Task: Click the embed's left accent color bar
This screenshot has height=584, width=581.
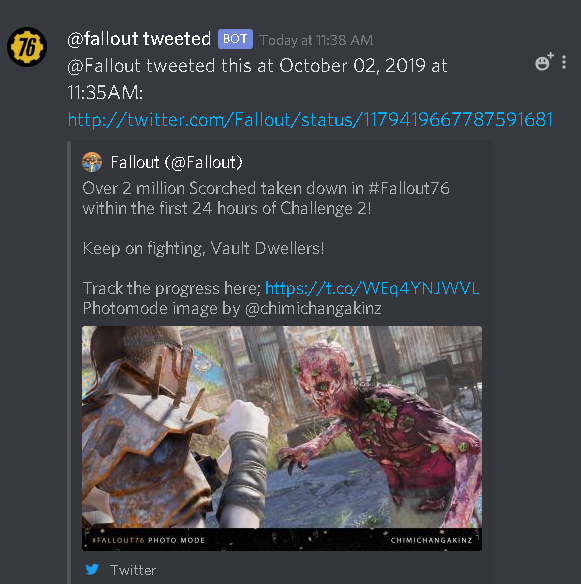Action: point(69,362)
